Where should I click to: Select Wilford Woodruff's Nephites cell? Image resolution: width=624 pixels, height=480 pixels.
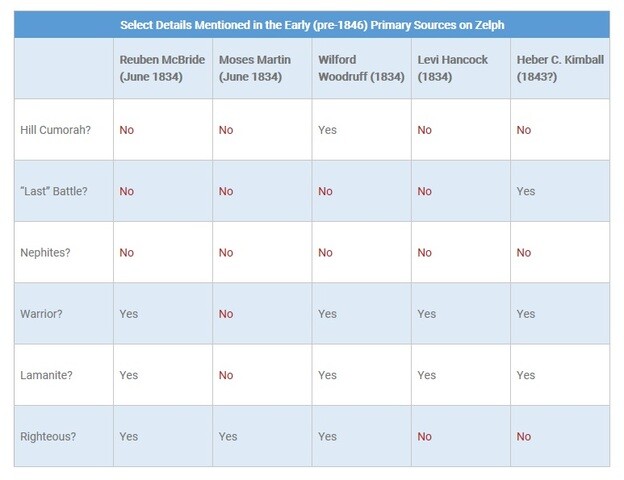[x=326, y=253]
